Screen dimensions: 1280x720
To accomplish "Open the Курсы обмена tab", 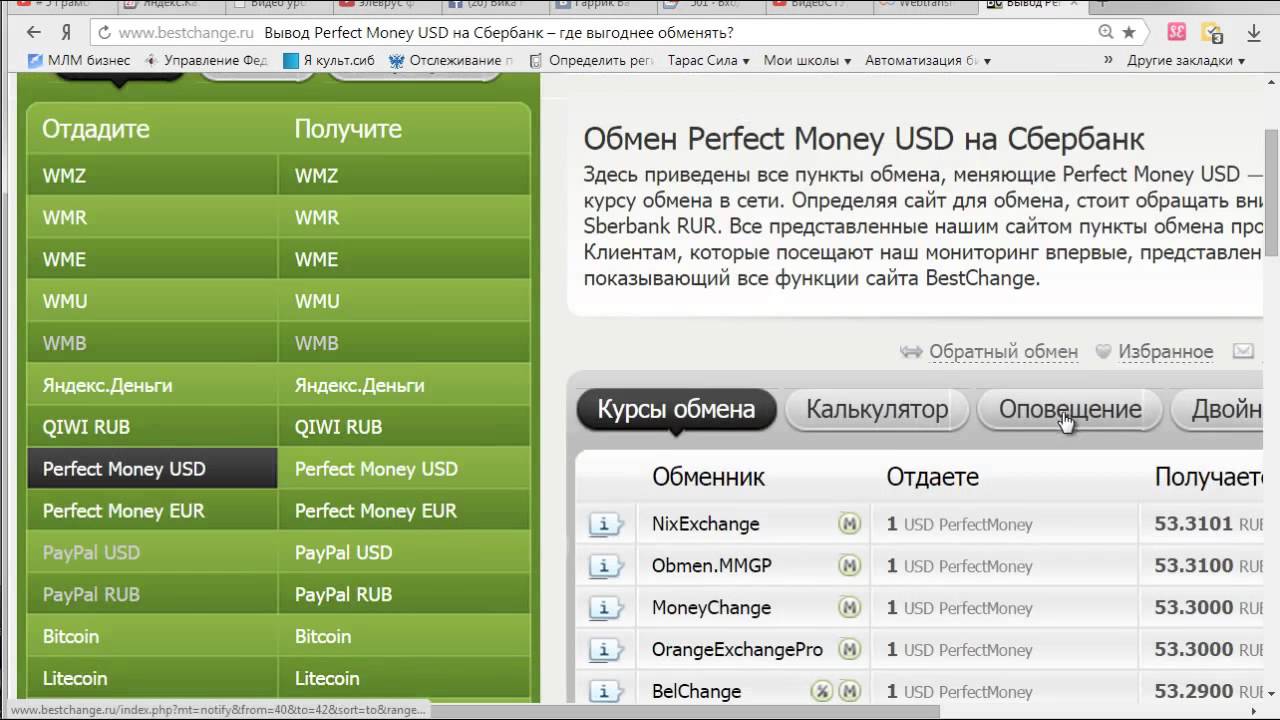I will coord(676,409).
